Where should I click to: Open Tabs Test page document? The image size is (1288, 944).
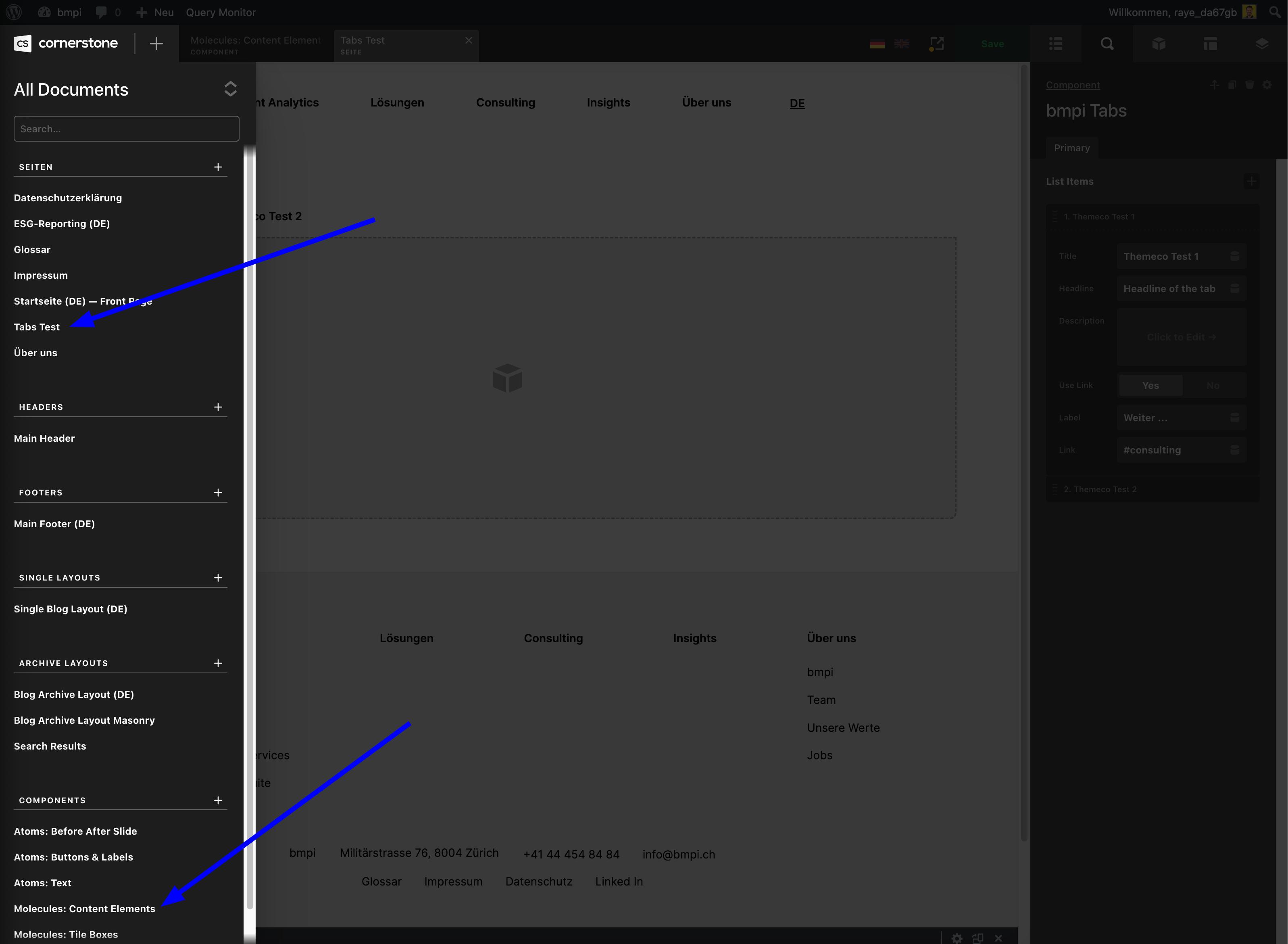click(x=37, y=327)
